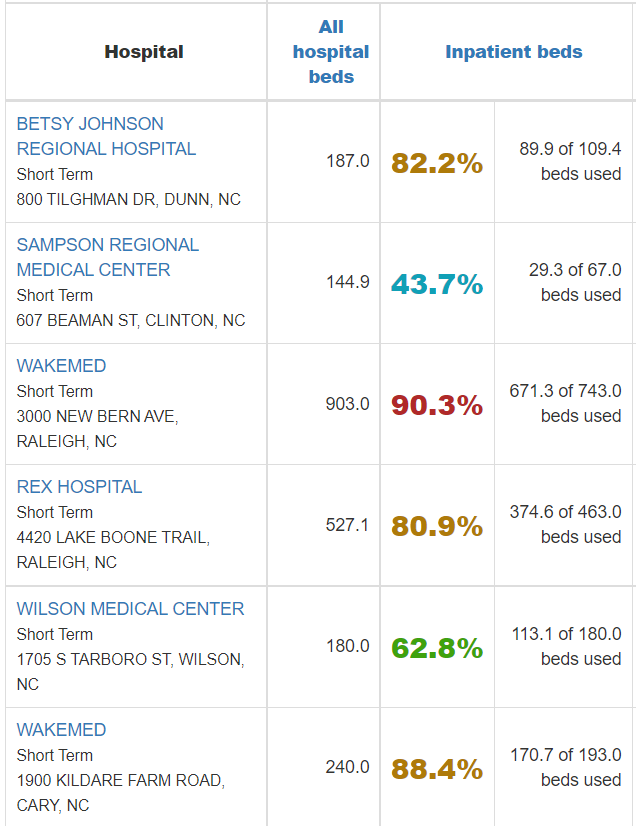The height and width of the screenshot is (826, 636).
Task: Click the 88.4% occupancy value
Action: (437, 769)
